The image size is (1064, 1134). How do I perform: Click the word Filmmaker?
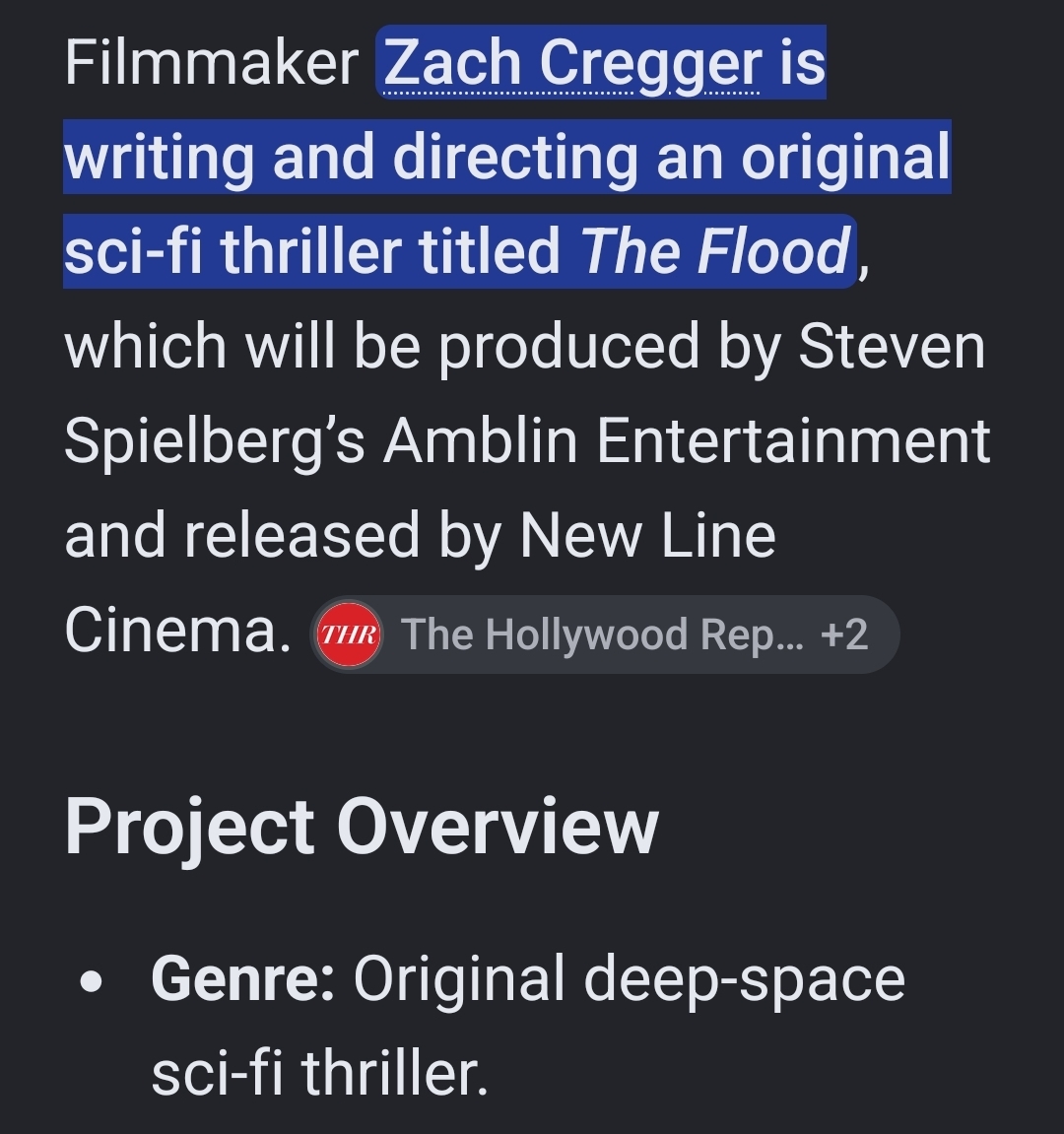pos(211,63)
